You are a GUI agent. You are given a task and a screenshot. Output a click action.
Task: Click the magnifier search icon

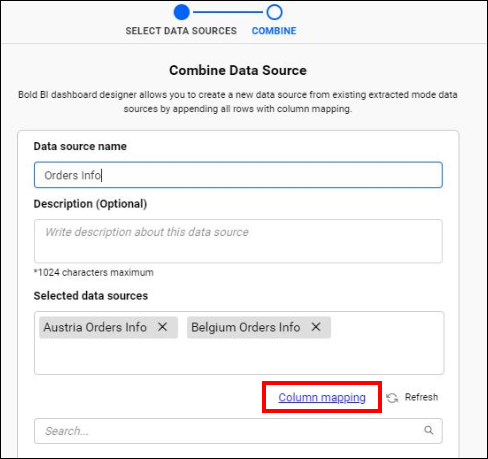pos(429,430)
